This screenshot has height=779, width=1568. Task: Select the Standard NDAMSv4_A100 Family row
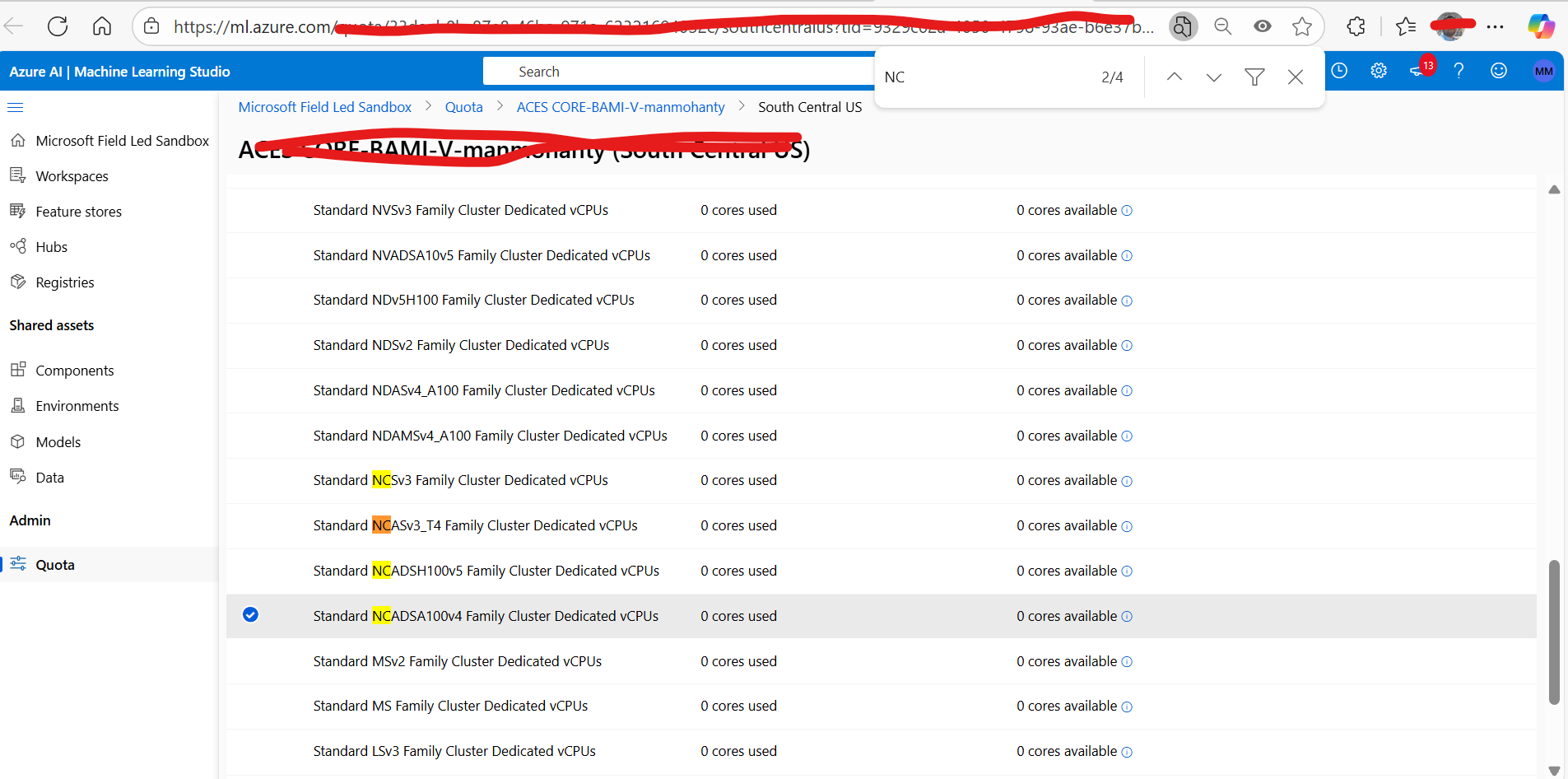pyautogui.click(x=882, y=436)
